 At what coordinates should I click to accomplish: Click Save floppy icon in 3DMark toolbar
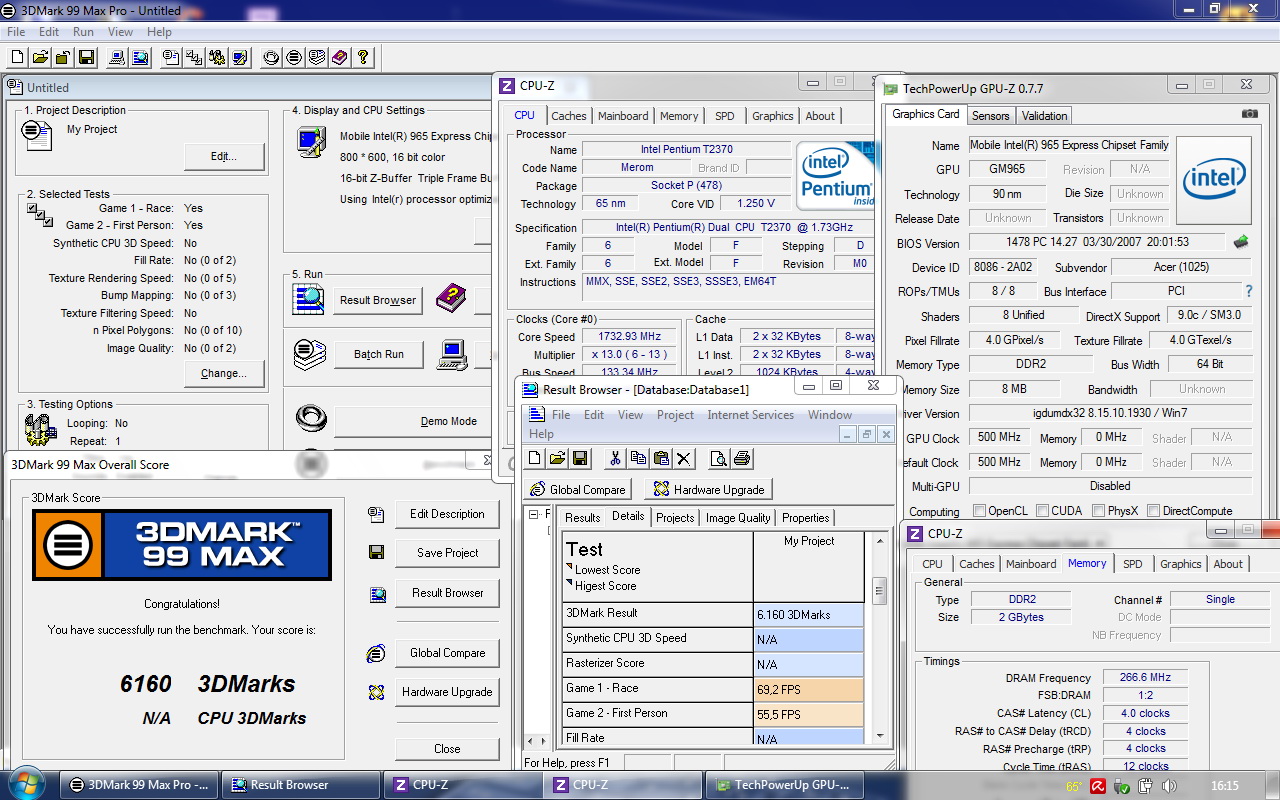86,58
